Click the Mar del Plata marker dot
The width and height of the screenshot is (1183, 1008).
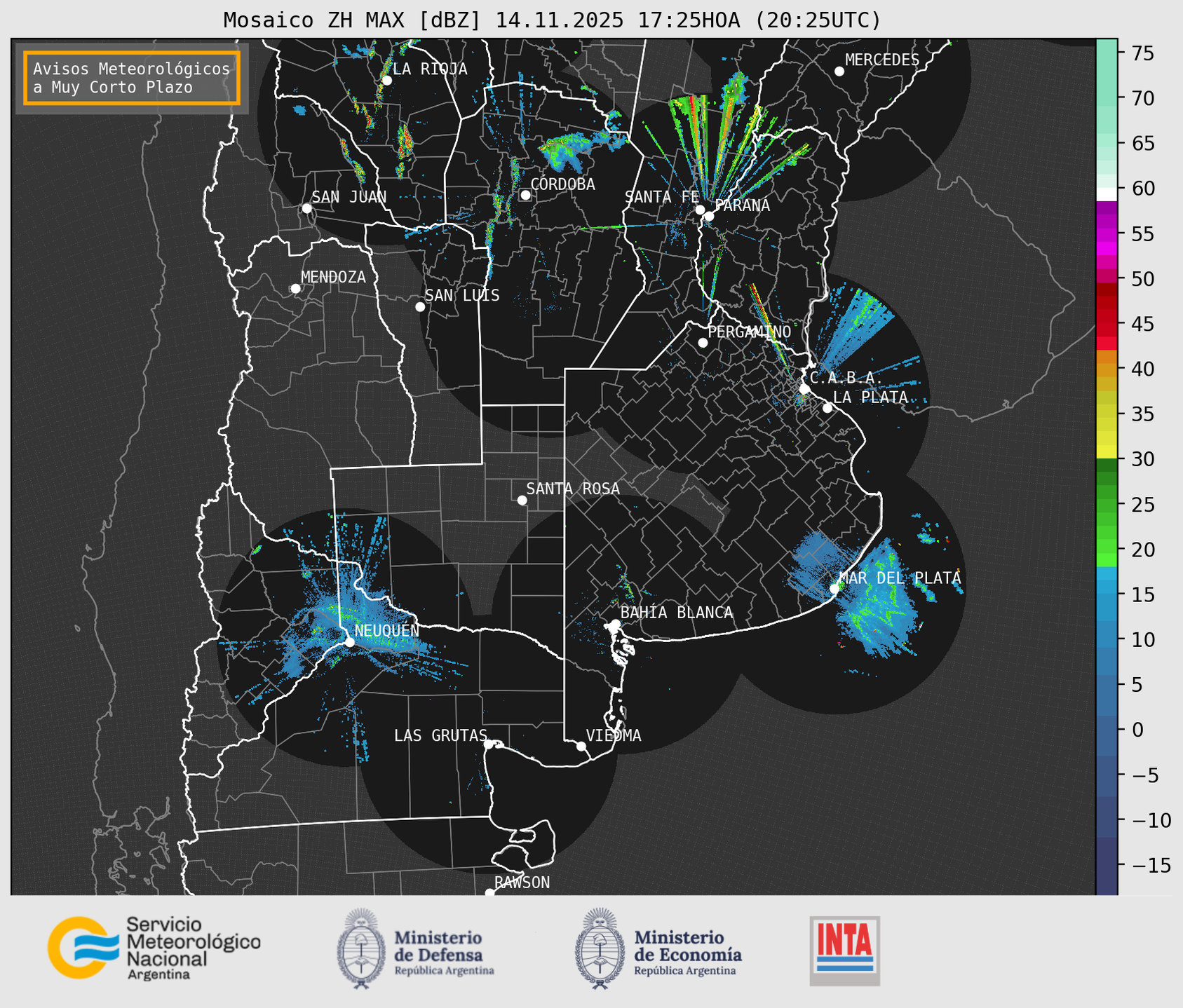pos(834,588)
